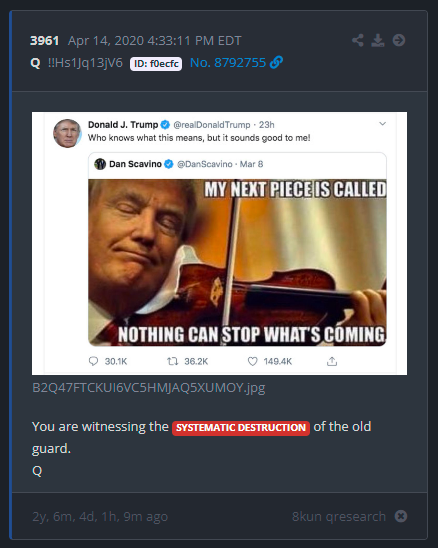Click the ID: f0ecfc badge

pyautogui.click(x=156, y=64)
